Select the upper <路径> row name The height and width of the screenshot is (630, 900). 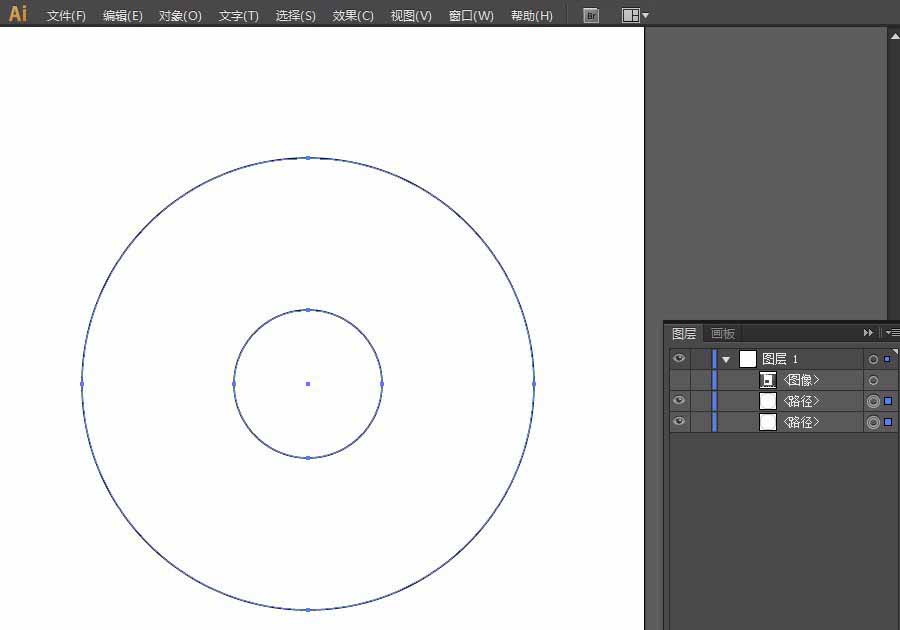coord(801,401)
